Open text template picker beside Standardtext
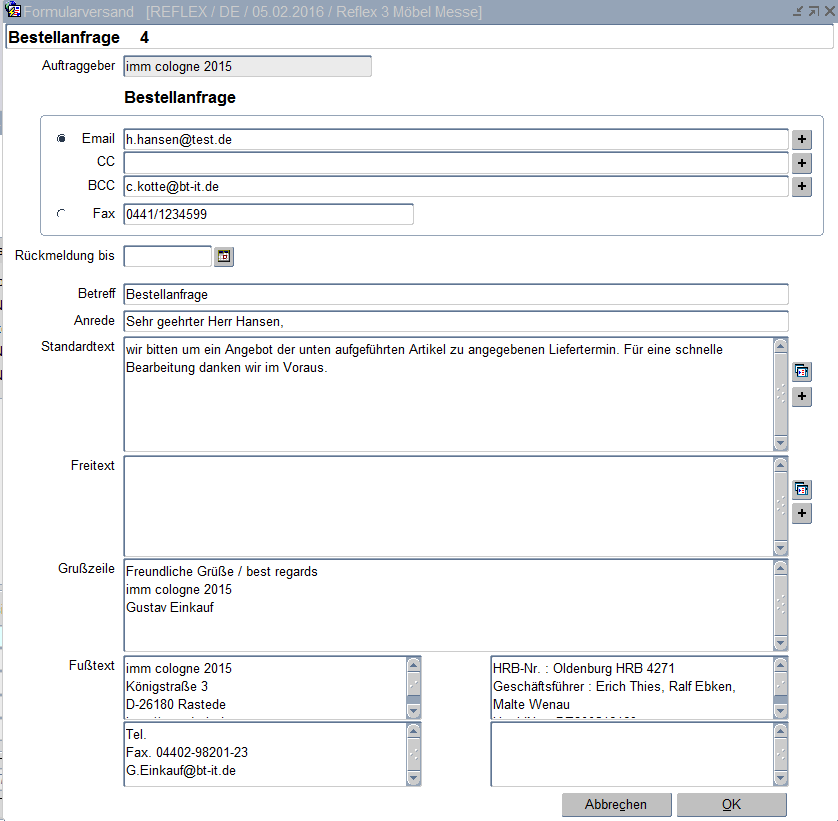The image size is (838, 821). [801, 372]
